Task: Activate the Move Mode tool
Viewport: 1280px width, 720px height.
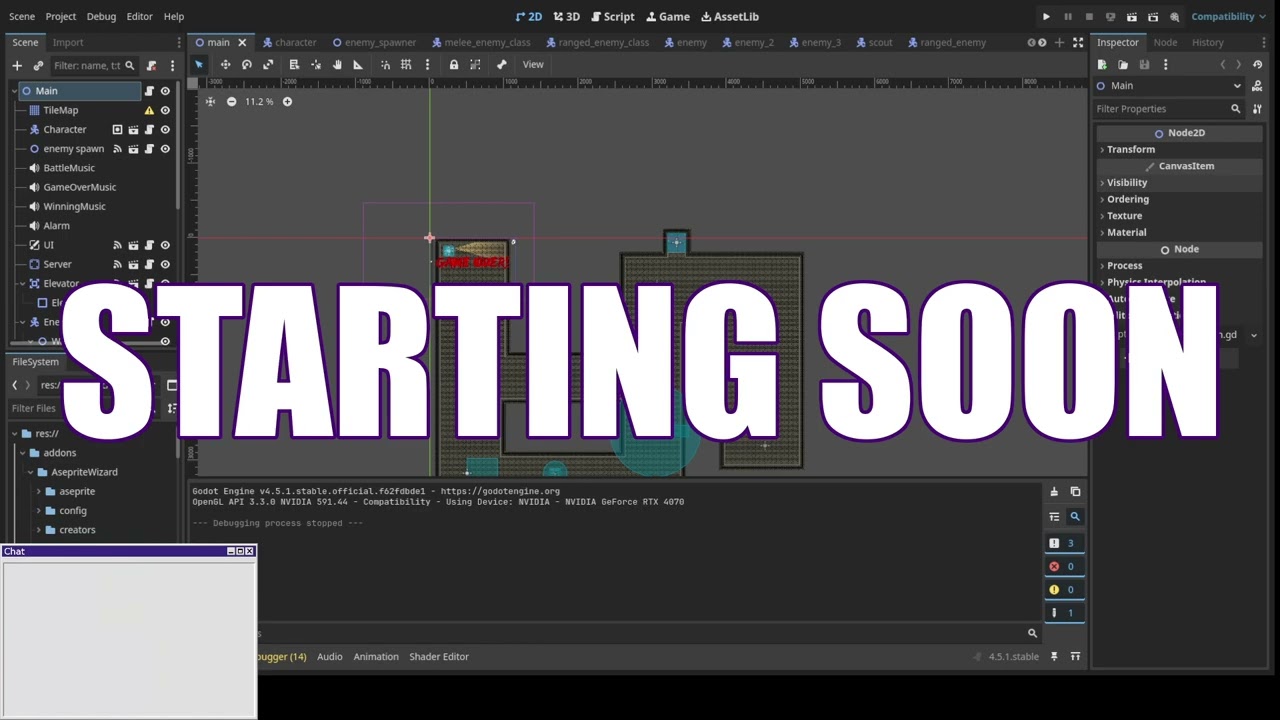Action: [x=225, y=65]
